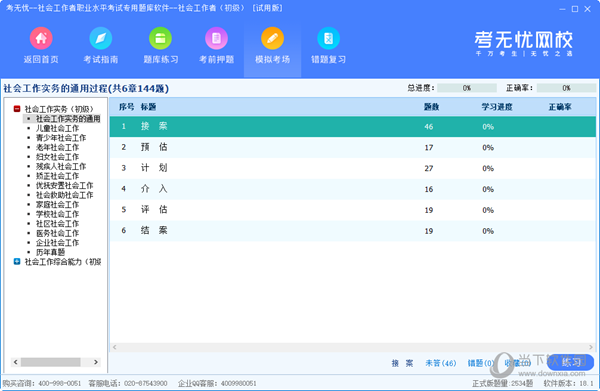600x391 pixels.
Task: Select 残疾人社会工作 in the tree
Action: click(x=61, y=166)
